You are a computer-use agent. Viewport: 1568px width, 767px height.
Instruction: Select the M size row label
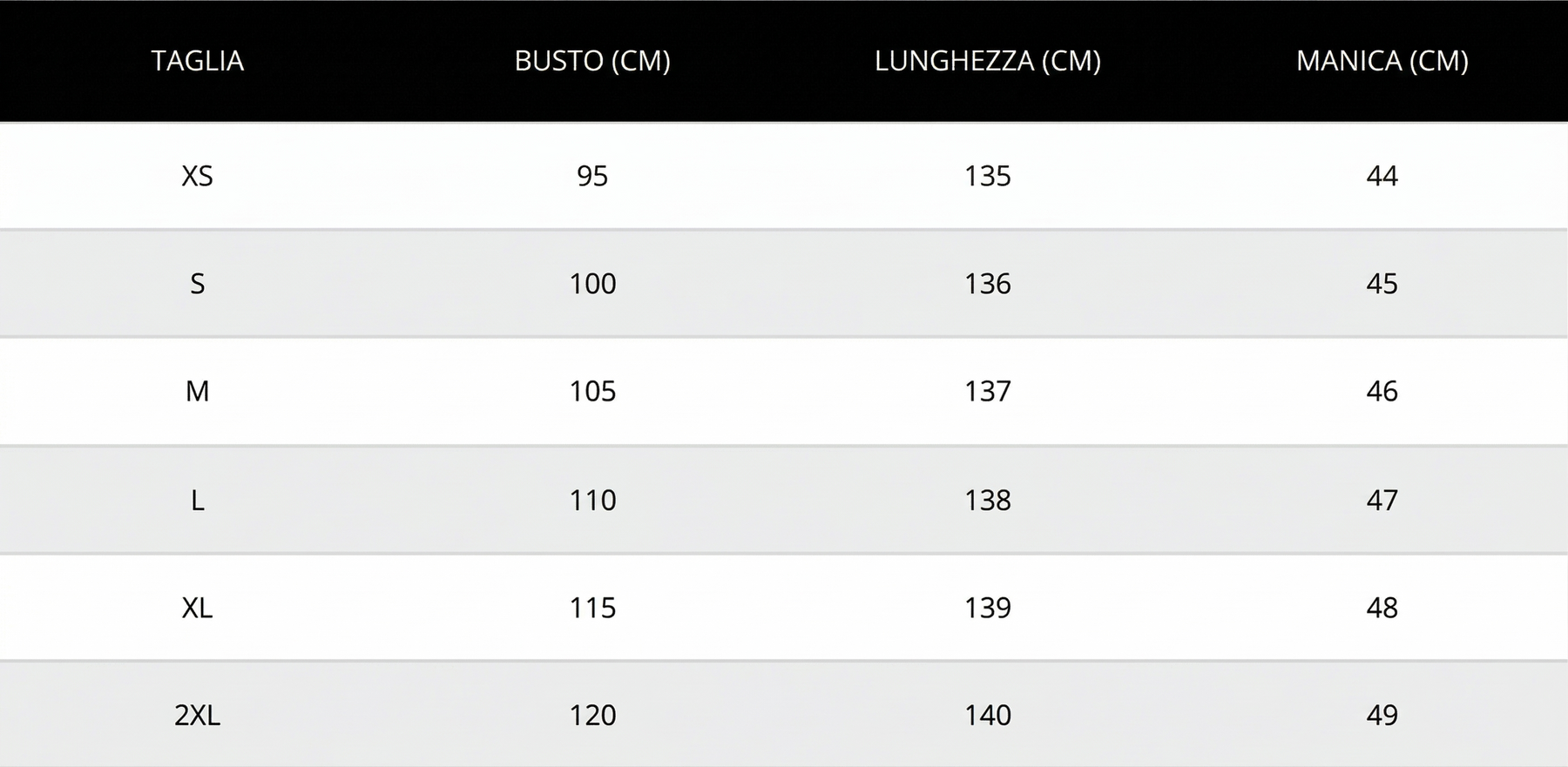[x=198, y=392]
